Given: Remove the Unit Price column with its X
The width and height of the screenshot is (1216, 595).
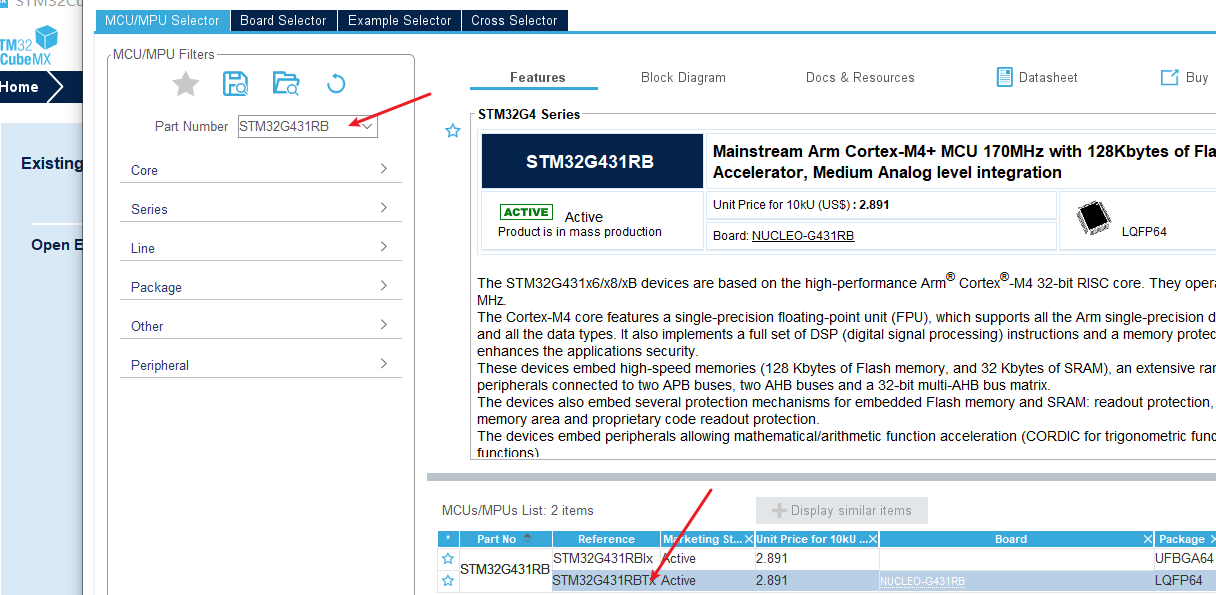Looking at the screenshot, I should pos(873,539).
